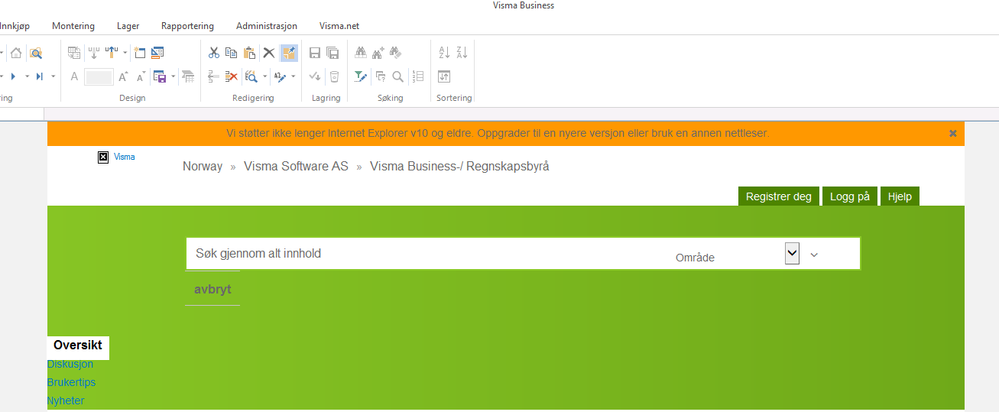Click the Logg på button
The height and width of the screenshot is (412, 999).
850,197
